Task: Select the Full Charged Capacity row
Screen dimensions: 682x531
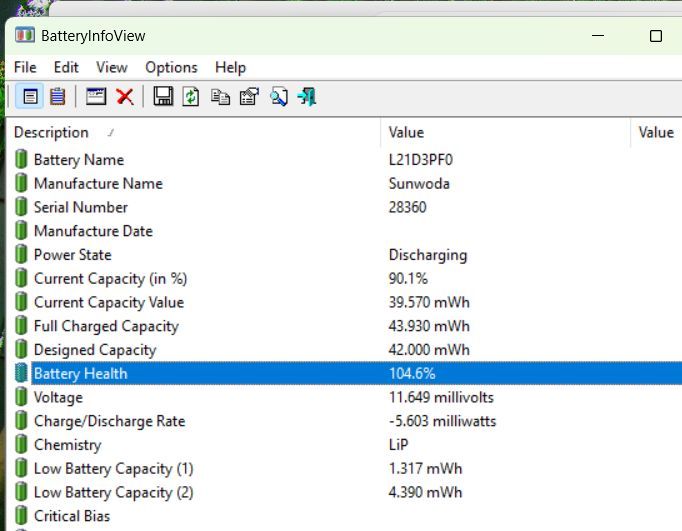Action: [106, 326]
